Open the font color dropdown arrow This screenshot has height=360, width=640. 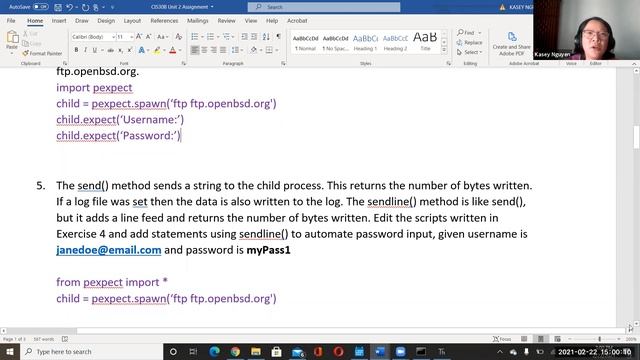180,50
